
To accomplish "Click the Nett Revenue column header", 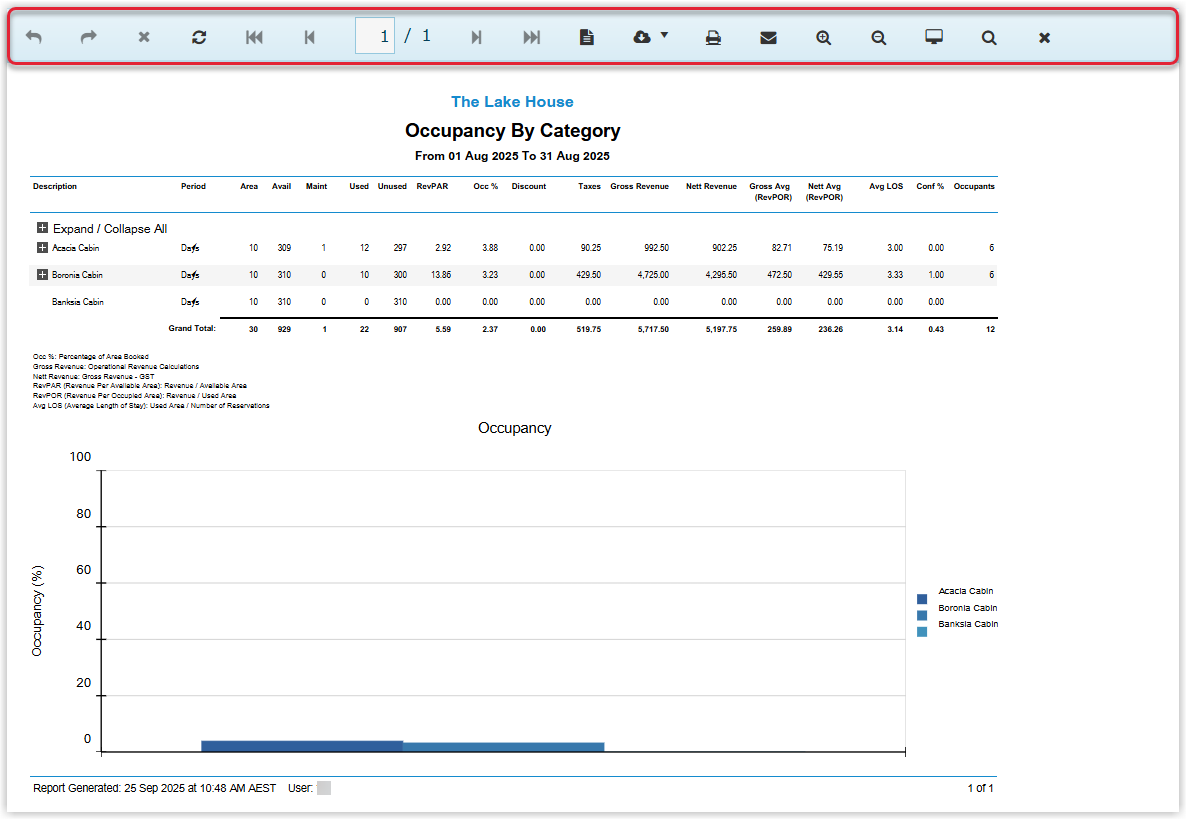I will tap(712, 186).
